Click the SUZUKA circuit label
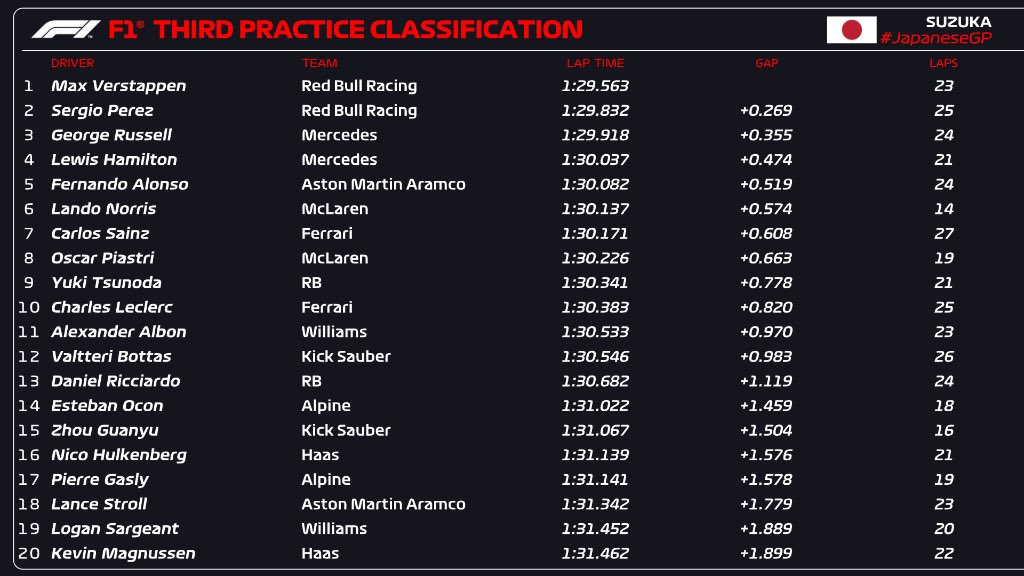This screenshot has width=1024, height=576. point(958,21)
